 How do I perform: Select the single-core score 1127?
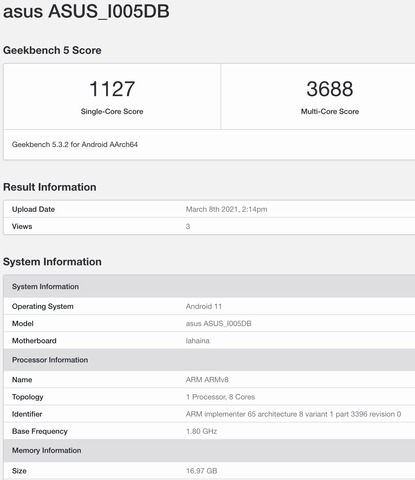[112, 89]
